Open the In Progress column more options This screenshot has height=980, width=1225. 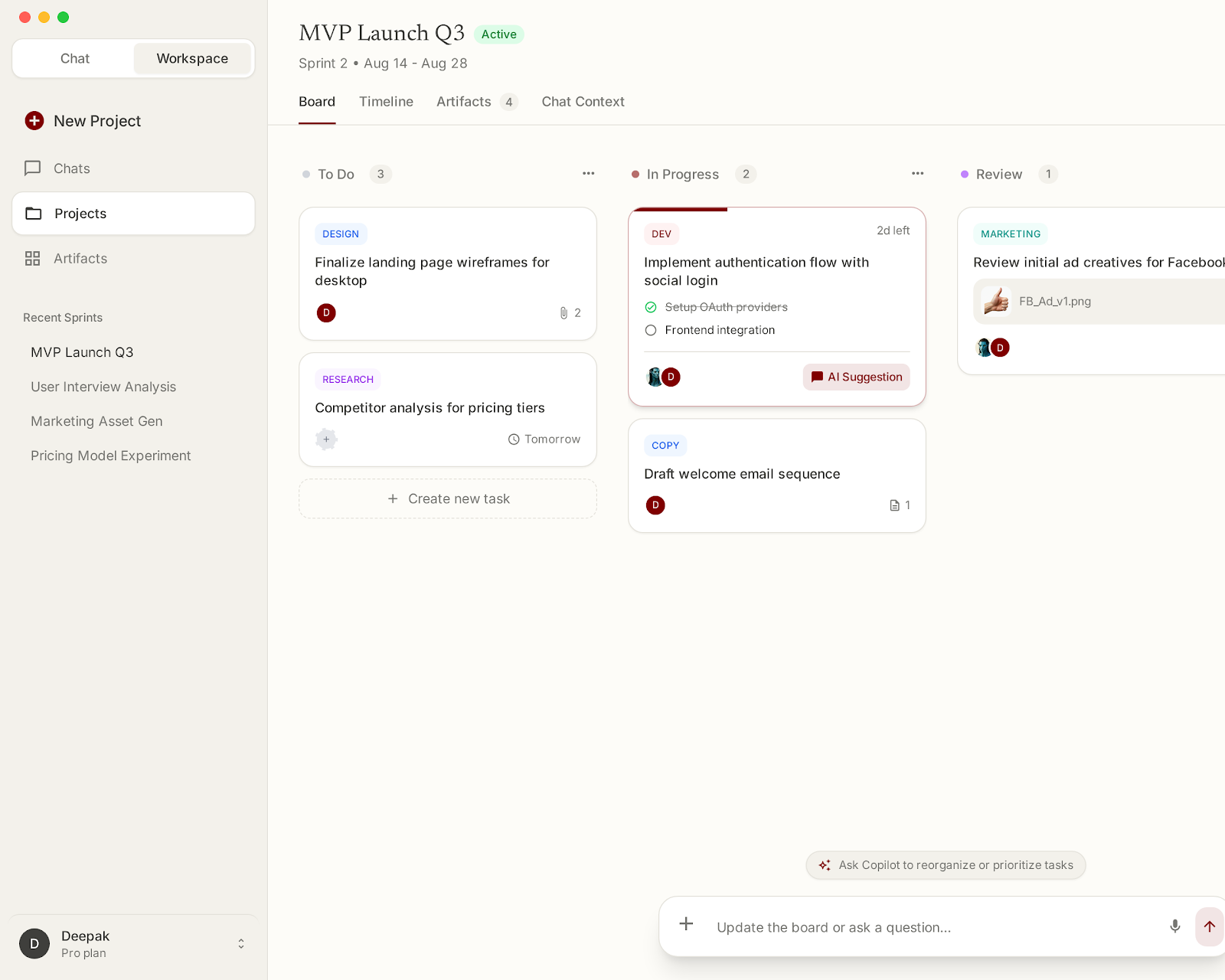[917, 174]
